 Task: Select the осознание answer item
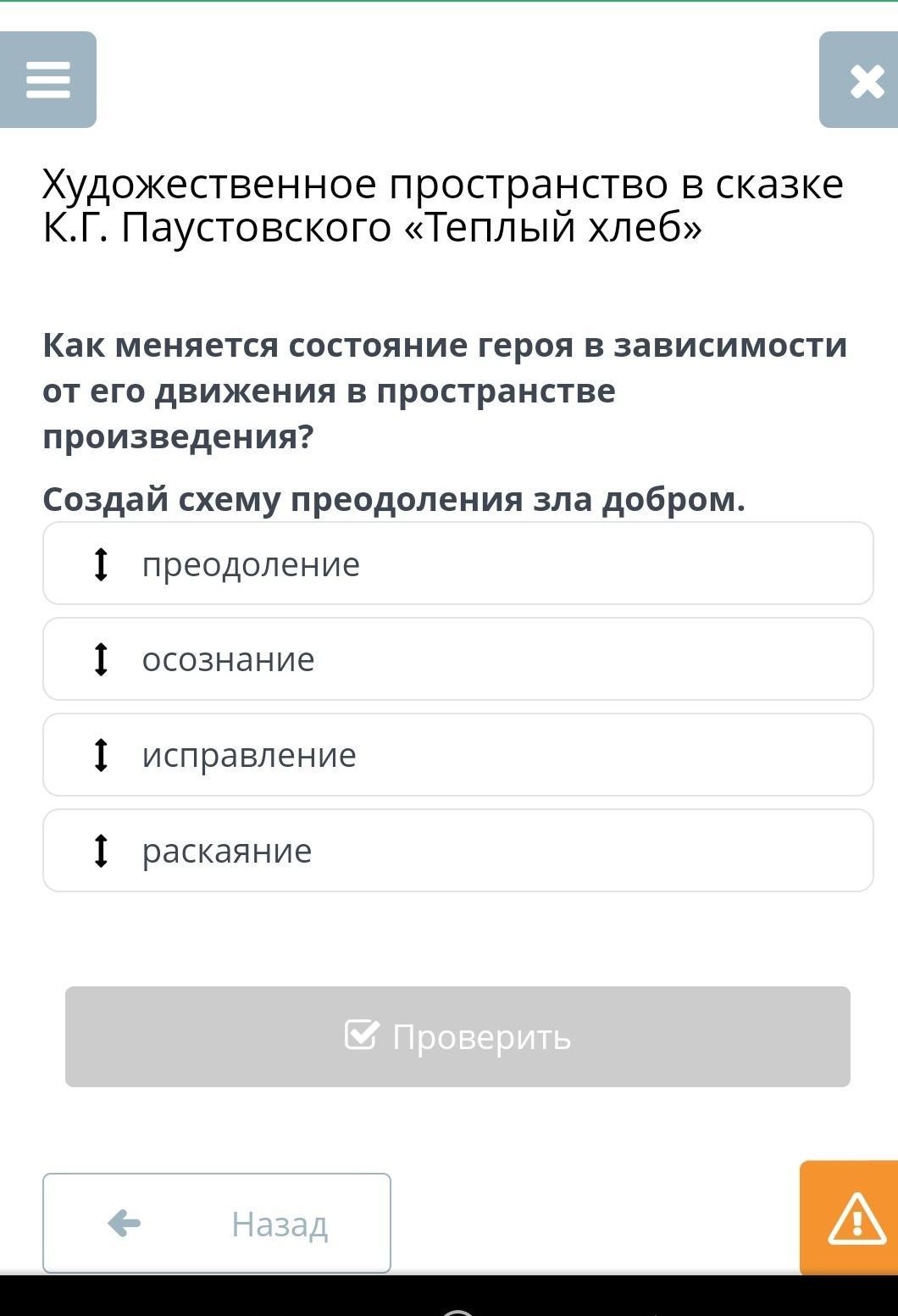[x=458, y=659]
